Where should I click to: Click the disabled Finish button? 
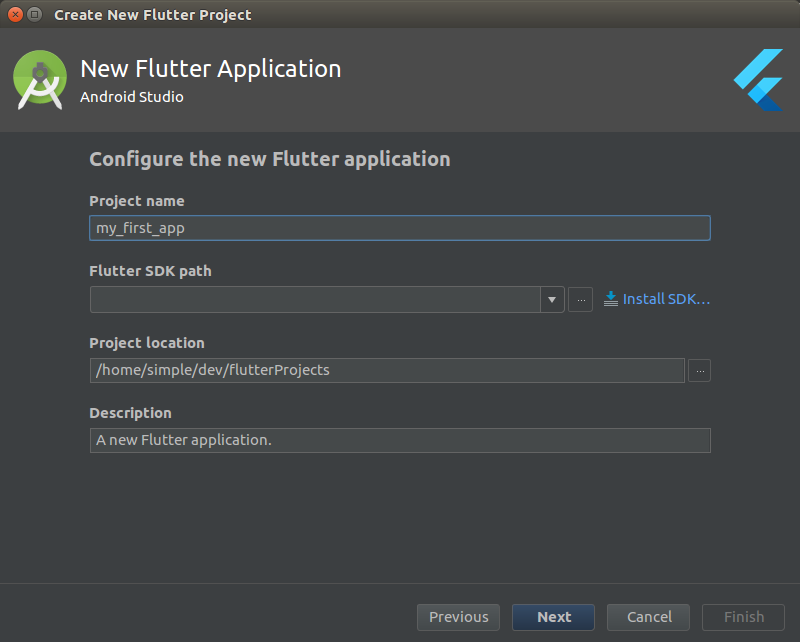point(743,617)
